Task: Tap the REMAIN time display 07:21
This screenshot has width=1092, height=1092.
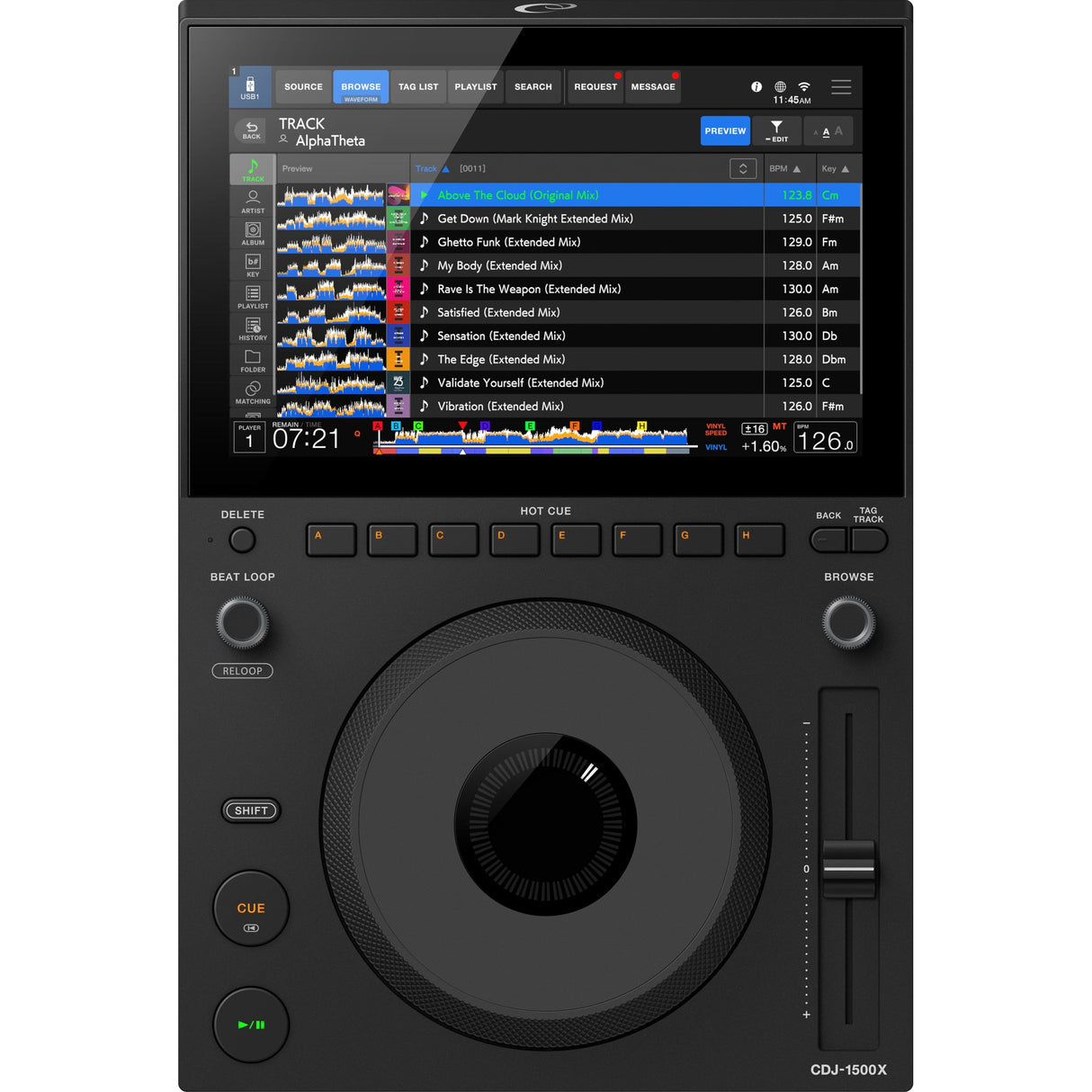Action: [x=307, y=439]
